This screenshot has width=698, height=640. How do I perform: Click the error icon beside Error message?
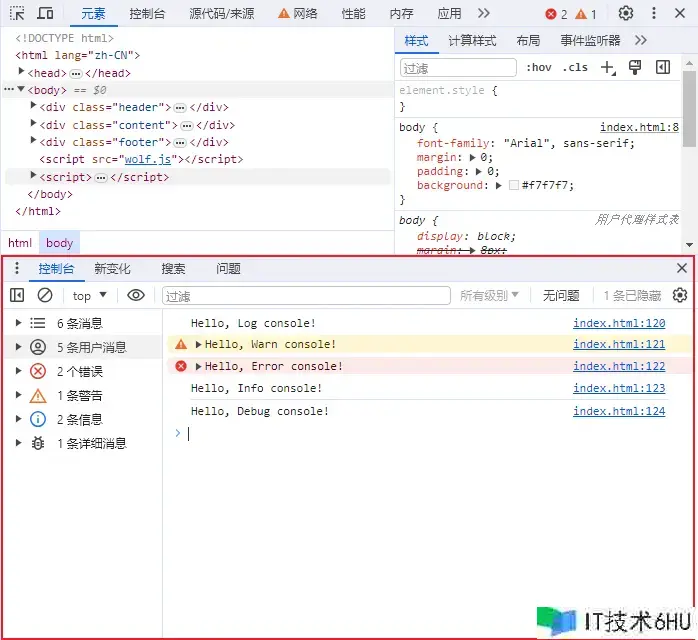pos(181,366)
